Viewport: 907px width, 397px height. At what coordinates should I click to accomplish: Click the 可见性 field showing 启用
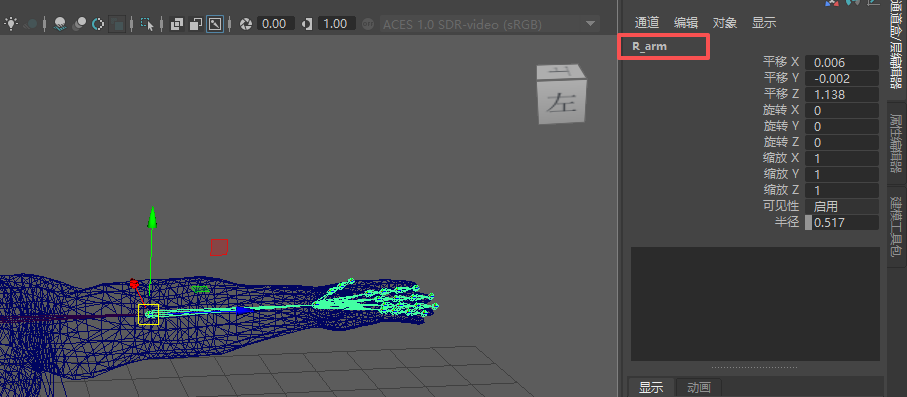coord(842,206)
